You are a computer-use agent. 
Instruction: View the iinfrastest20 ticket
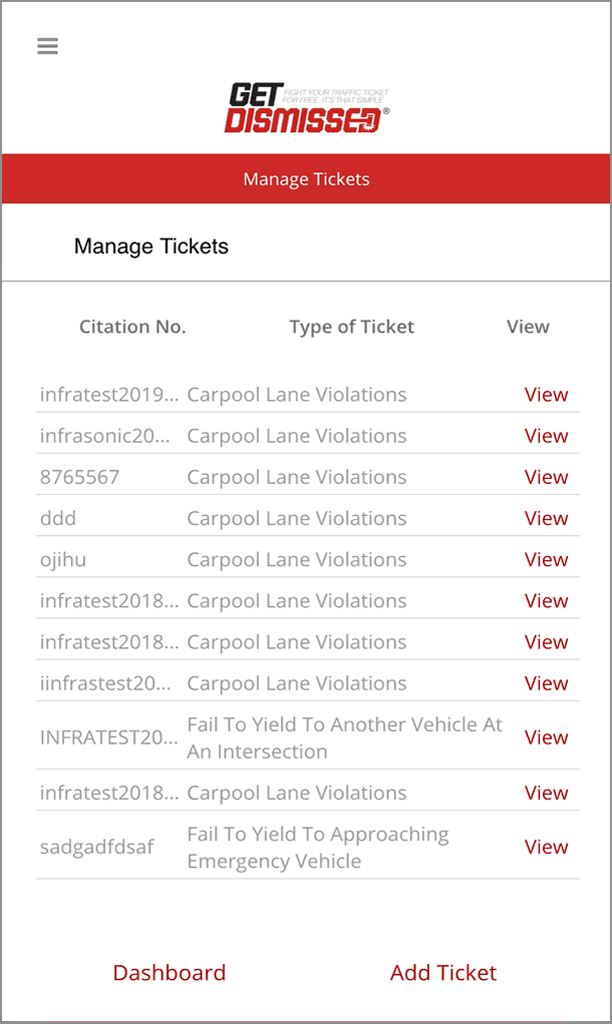click(546, 683)
